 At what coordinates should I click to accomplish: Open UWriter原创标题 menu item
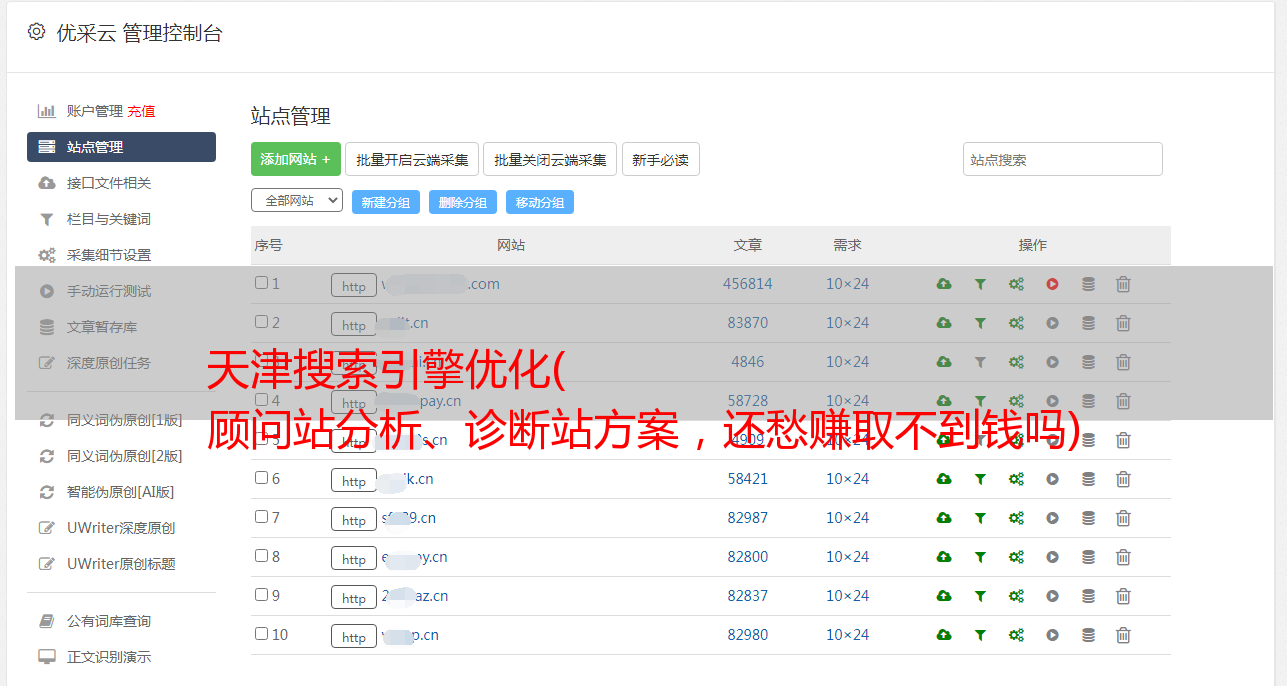pos(121,564)
